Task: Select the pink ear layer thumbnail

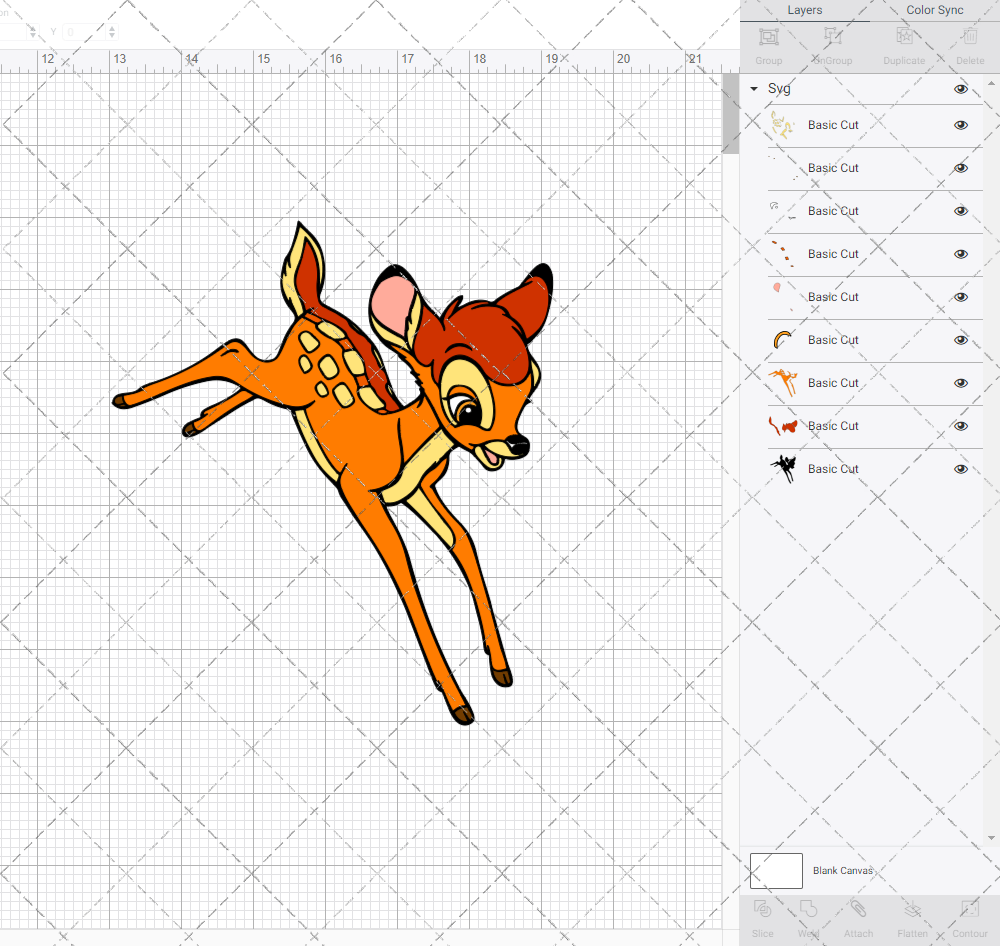Action: click(783, 297)
